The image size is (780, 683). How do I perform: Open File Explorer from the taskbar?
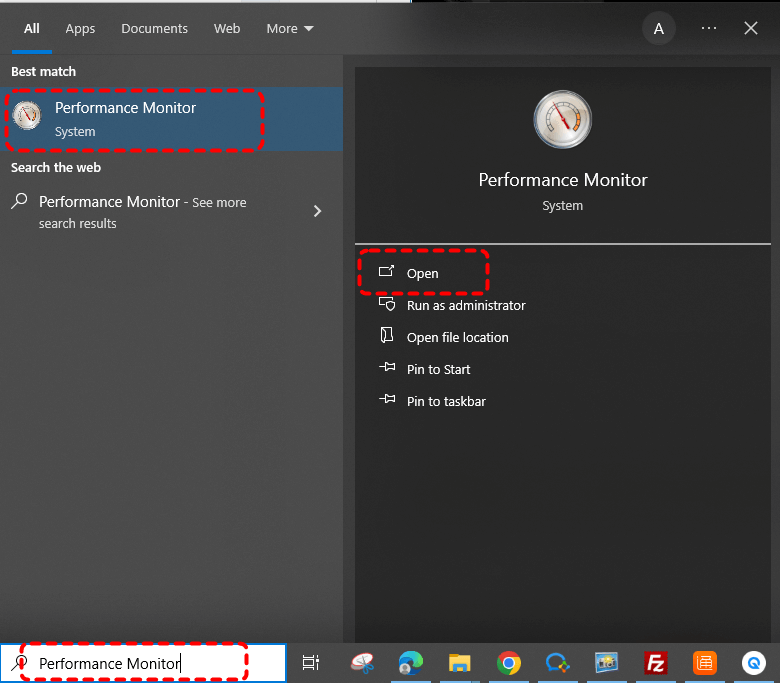coord(459,662)
